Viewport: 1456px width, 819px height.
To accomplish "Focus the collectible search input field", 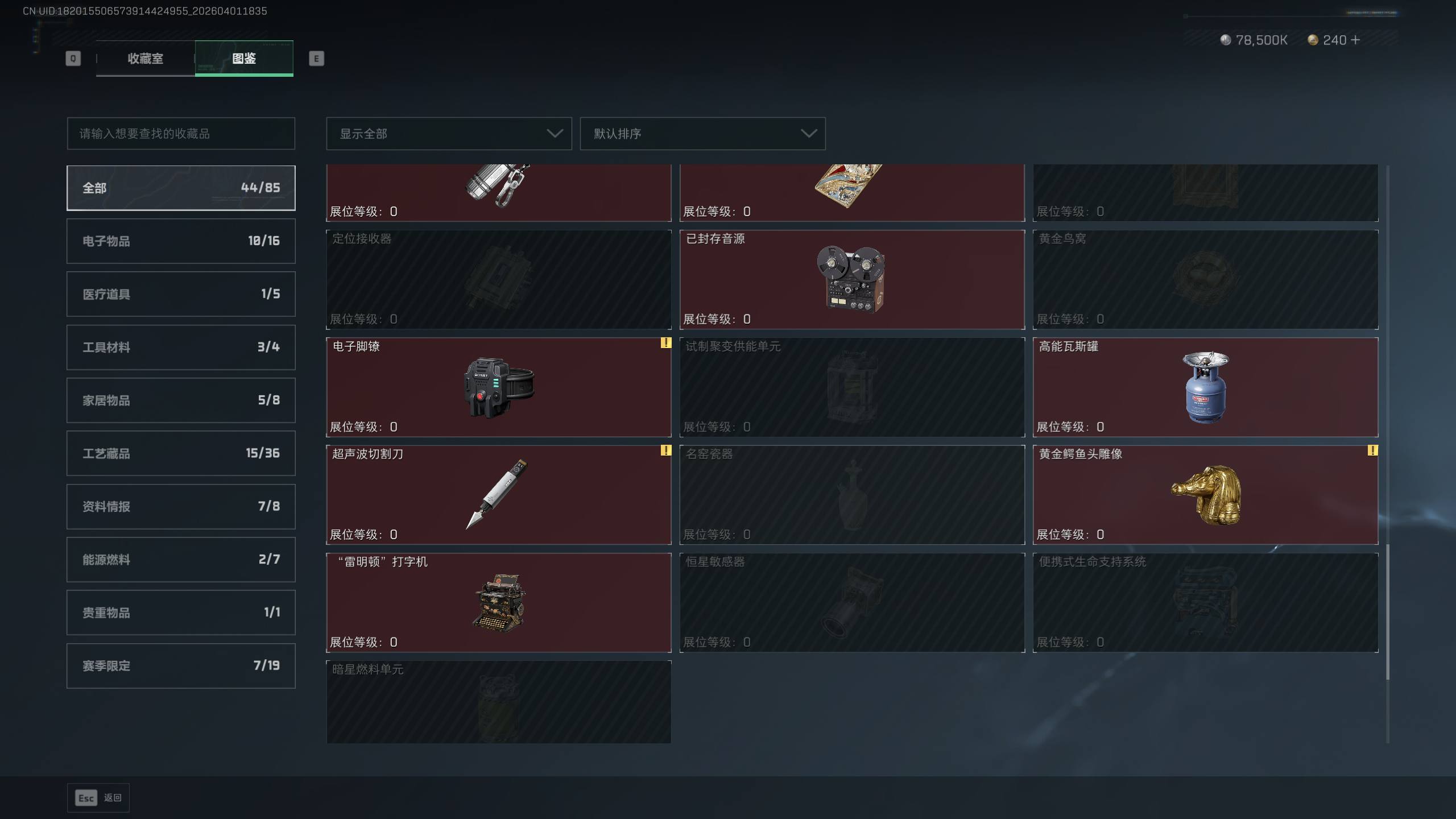I will point(181,134).
